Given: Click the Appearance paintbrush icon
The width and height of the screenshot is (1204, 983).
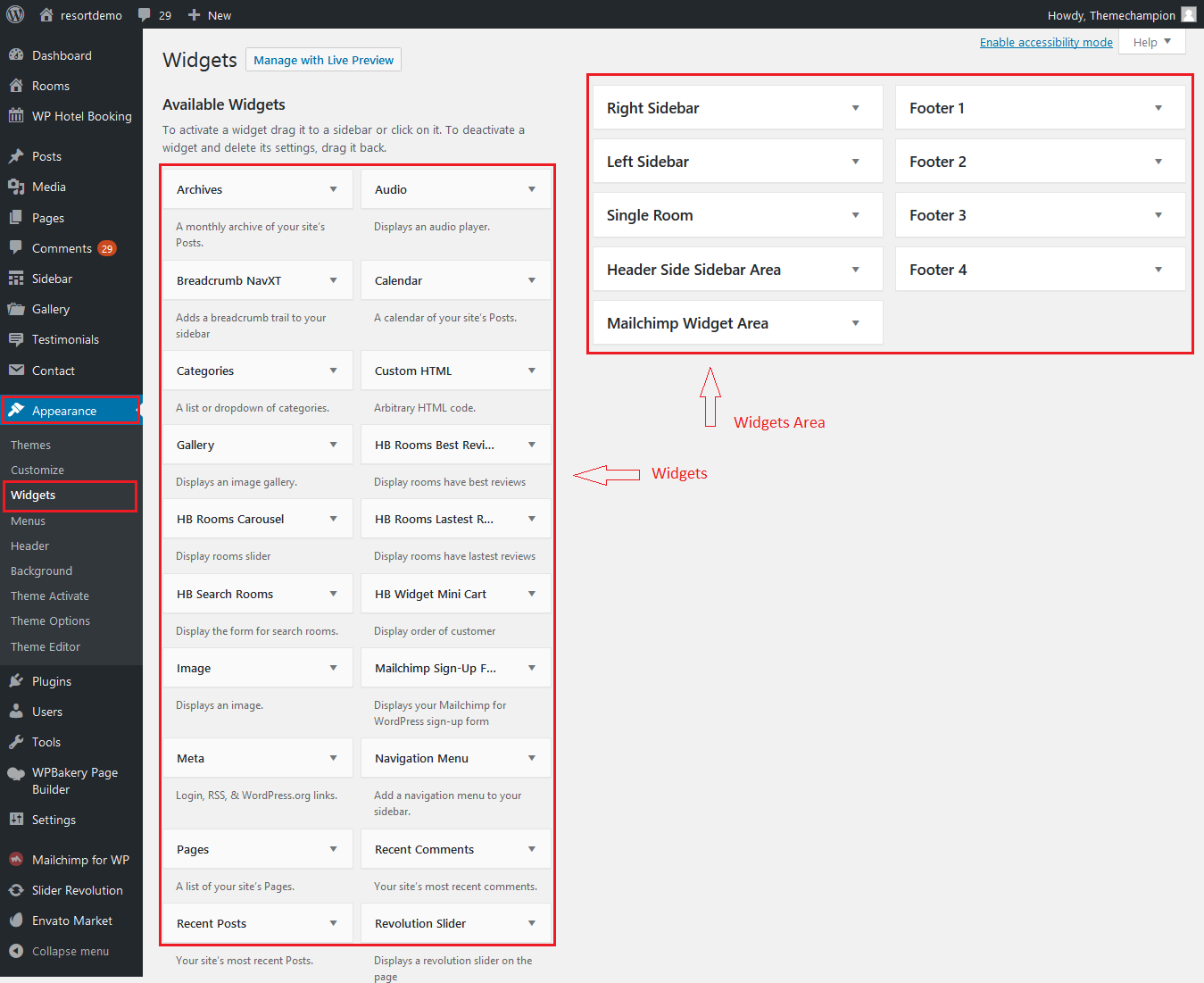Looking at the screenshot, I should 16,410.
